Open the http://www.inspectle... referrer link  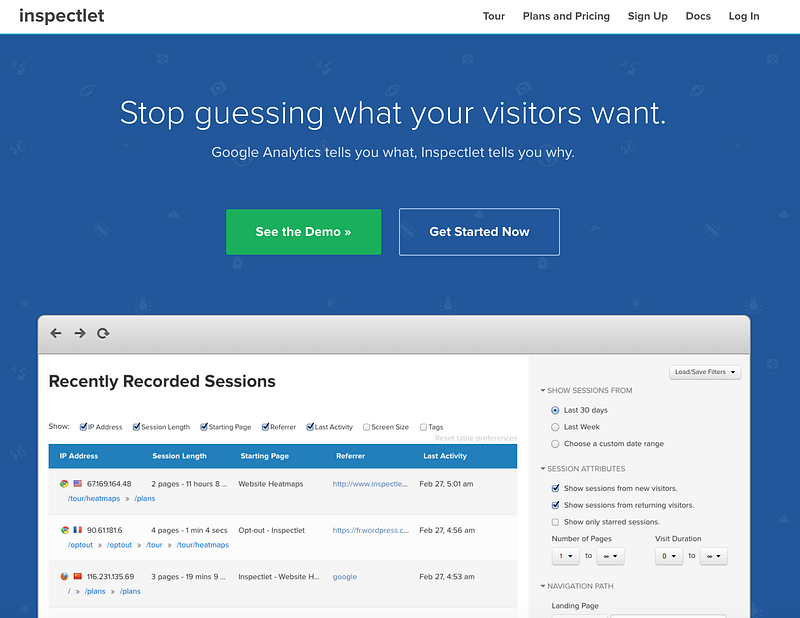370,484
